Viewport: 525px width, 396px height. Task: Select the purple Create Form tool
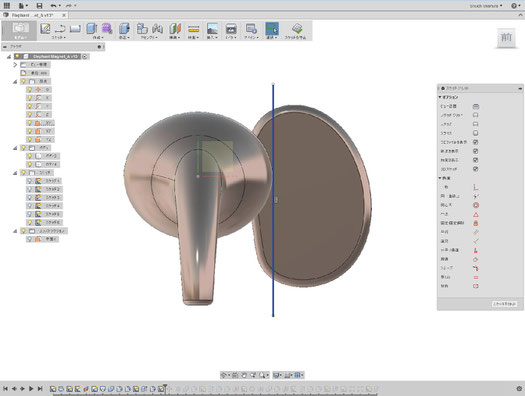(107, 28)
